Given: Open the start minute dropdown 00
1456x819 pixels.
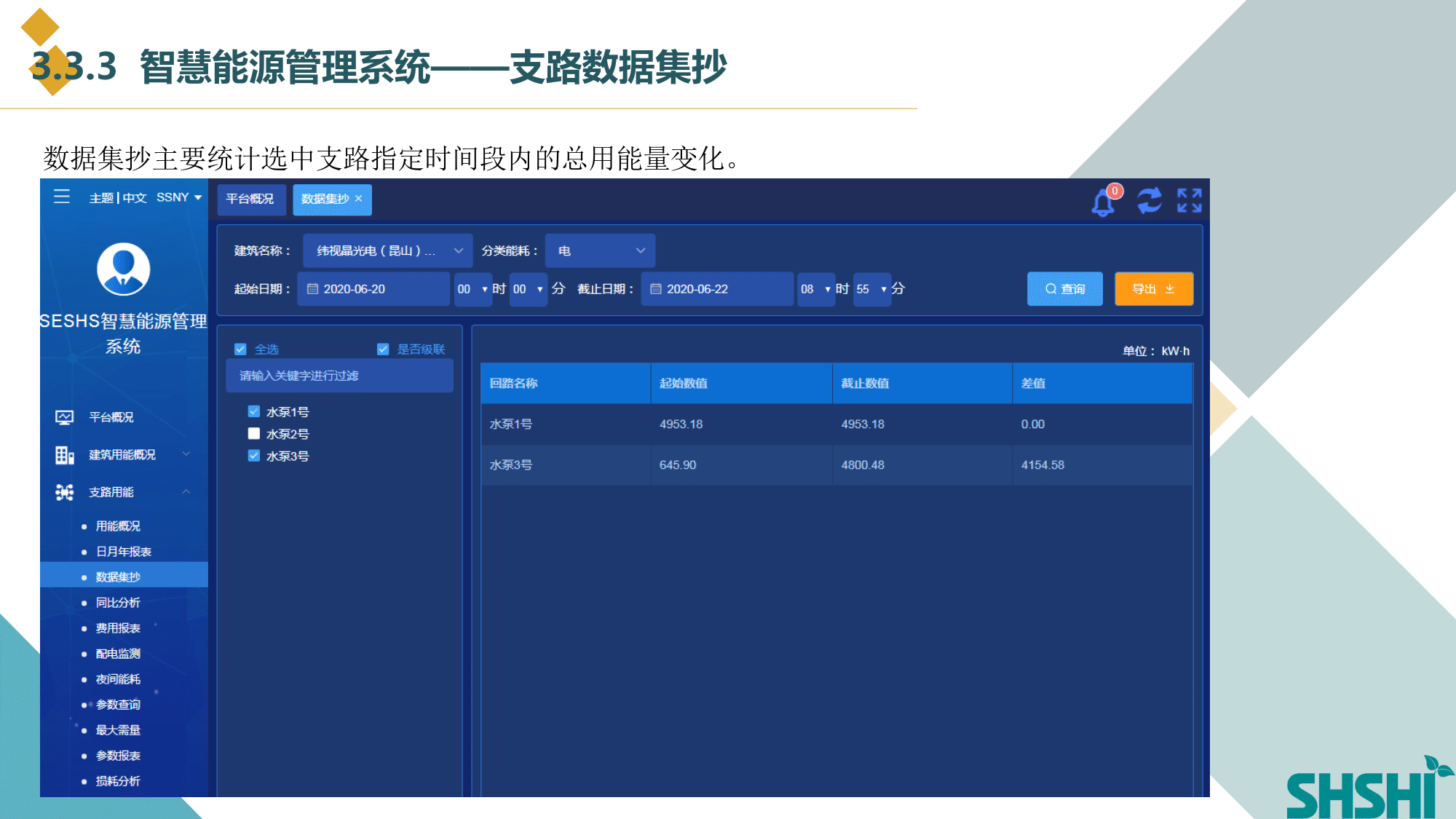Looking at the screenshot, I should point(528,289).
